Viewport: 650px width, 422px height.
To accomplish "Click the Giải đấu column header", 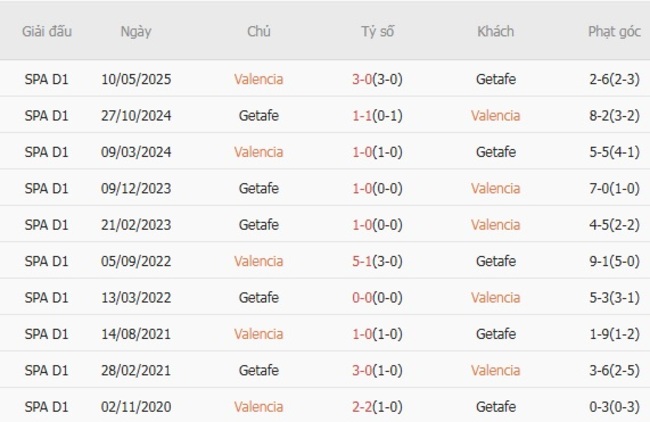I will 47,32.
